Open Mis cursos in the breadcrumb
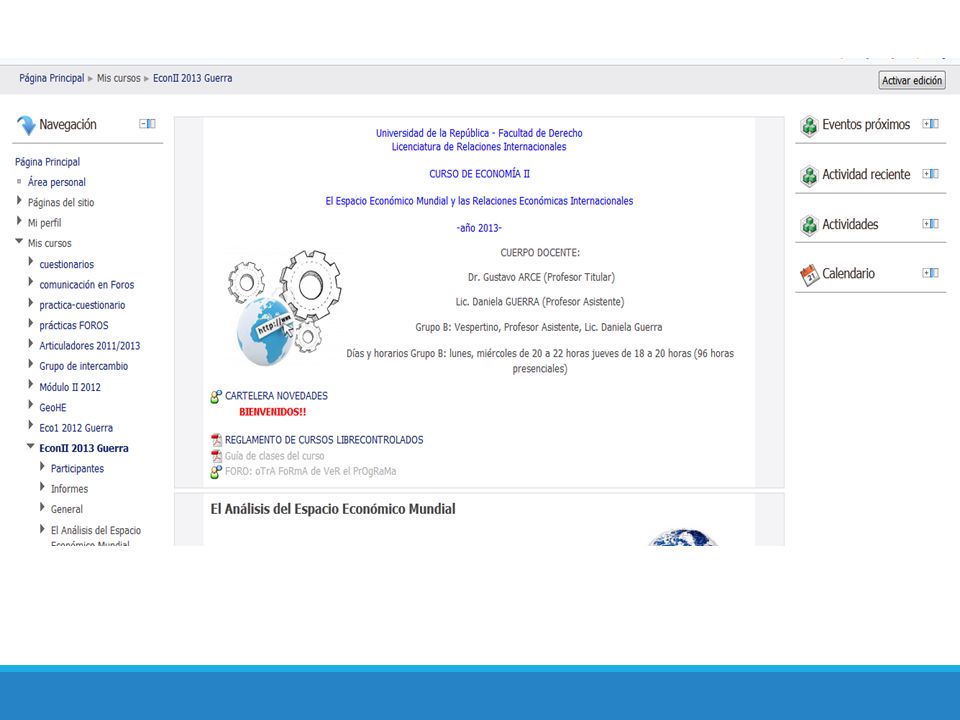Image resolution: width=960 pixels, height=720 pixels. [x=118, y=78]
